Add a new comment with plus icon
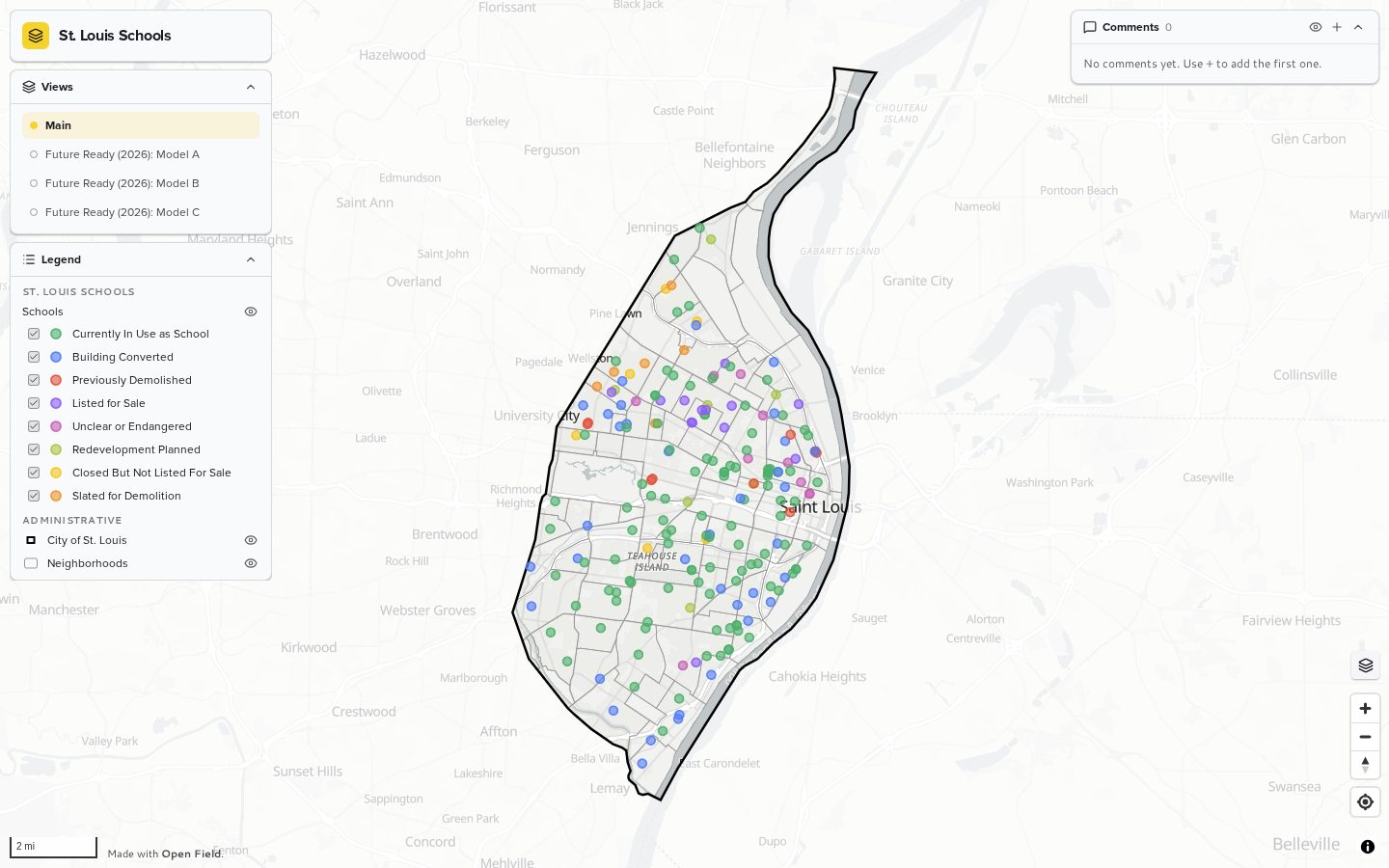This screenshot has width=1389, height=868. pyautogui.click(x=1337, y=27)
